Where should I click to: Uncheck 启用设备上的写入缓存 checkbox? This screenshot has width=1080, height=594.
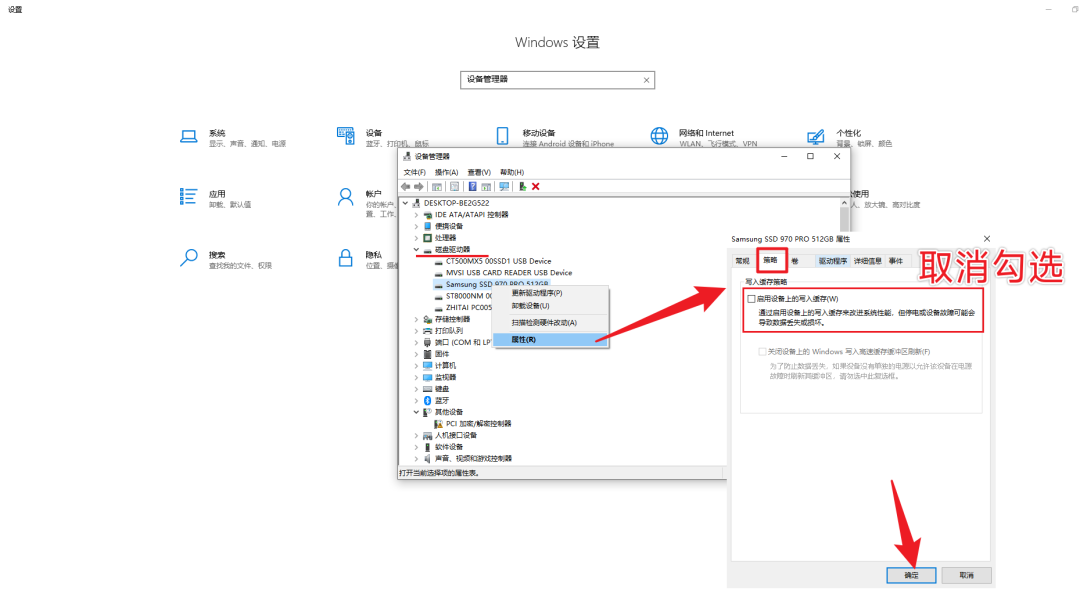pos(752,298)
